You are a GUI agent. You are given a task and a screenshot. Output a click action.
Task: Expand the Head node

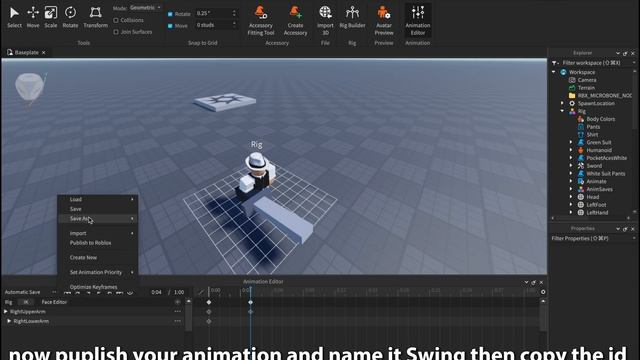pyautogui.click(x=571, y=197)
